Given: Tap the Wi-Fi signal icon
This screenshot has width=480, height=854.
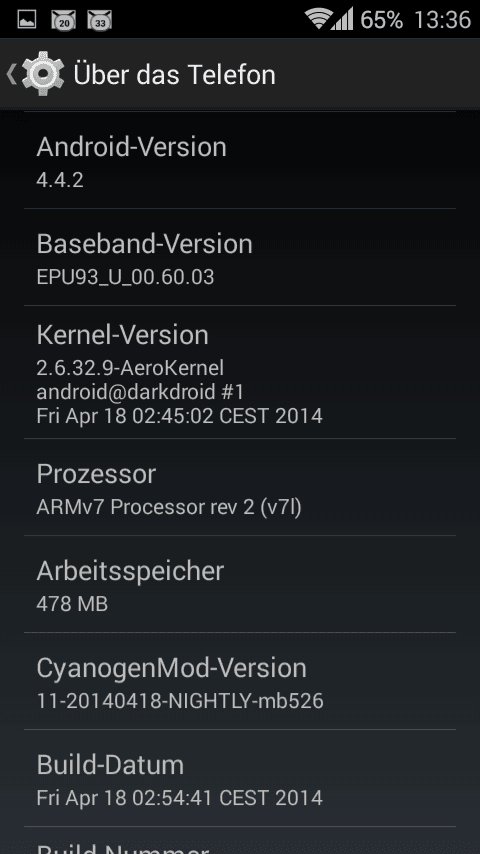Looking at the screenshot, I should 318,19.
